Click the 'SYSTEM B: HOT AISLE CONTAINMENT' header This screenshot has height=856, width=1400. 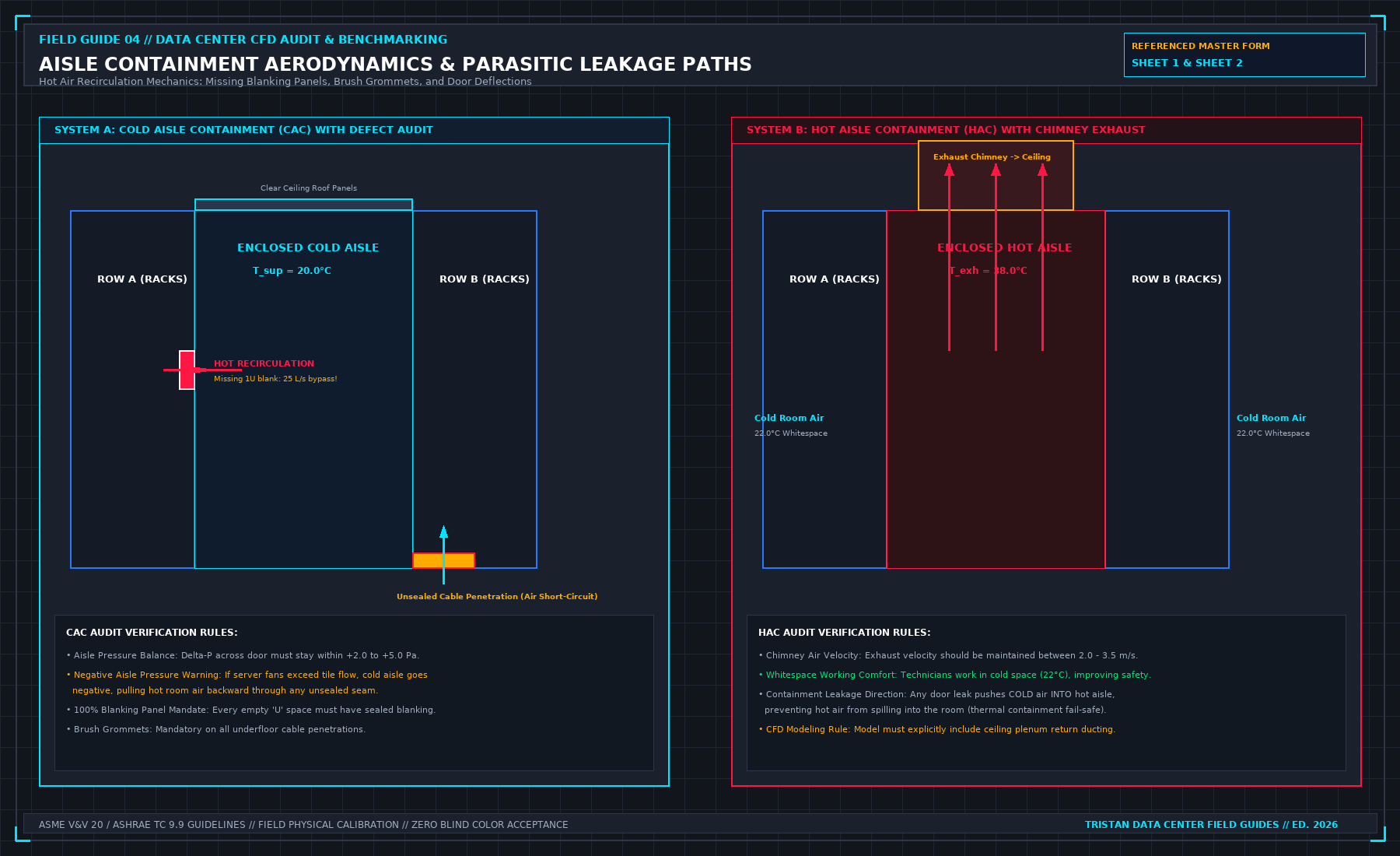click(946, 130)
